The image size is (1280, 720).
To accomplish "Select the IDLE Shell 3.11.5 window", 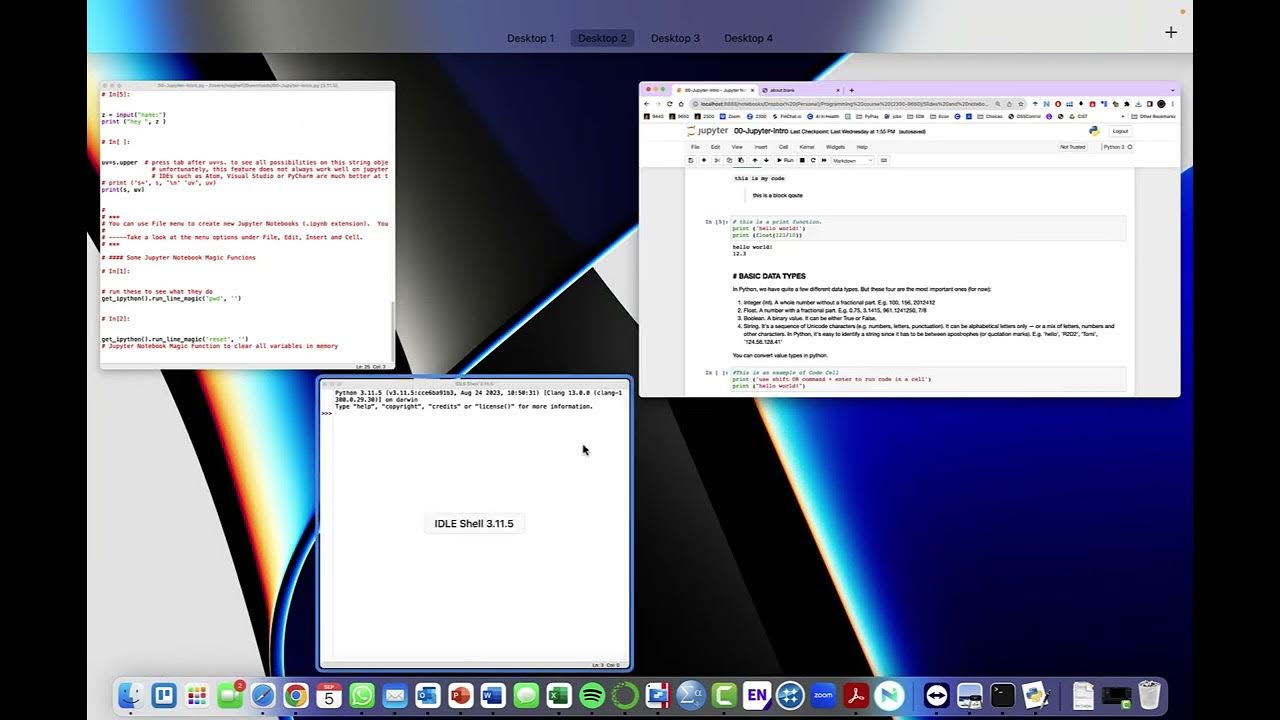I will 475,523.
